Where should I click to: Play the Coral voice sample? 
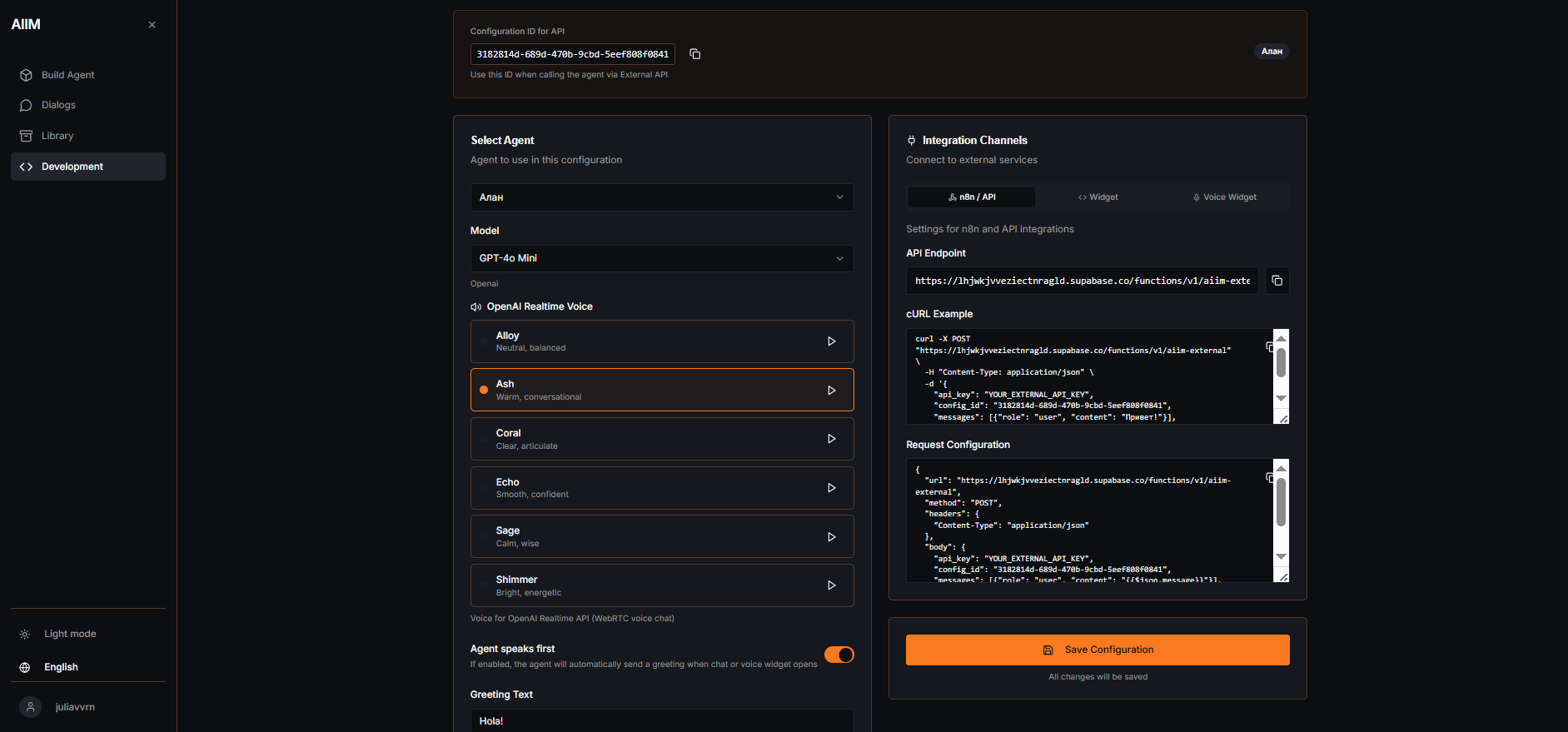pyautogui.click(x=831, y=439)
